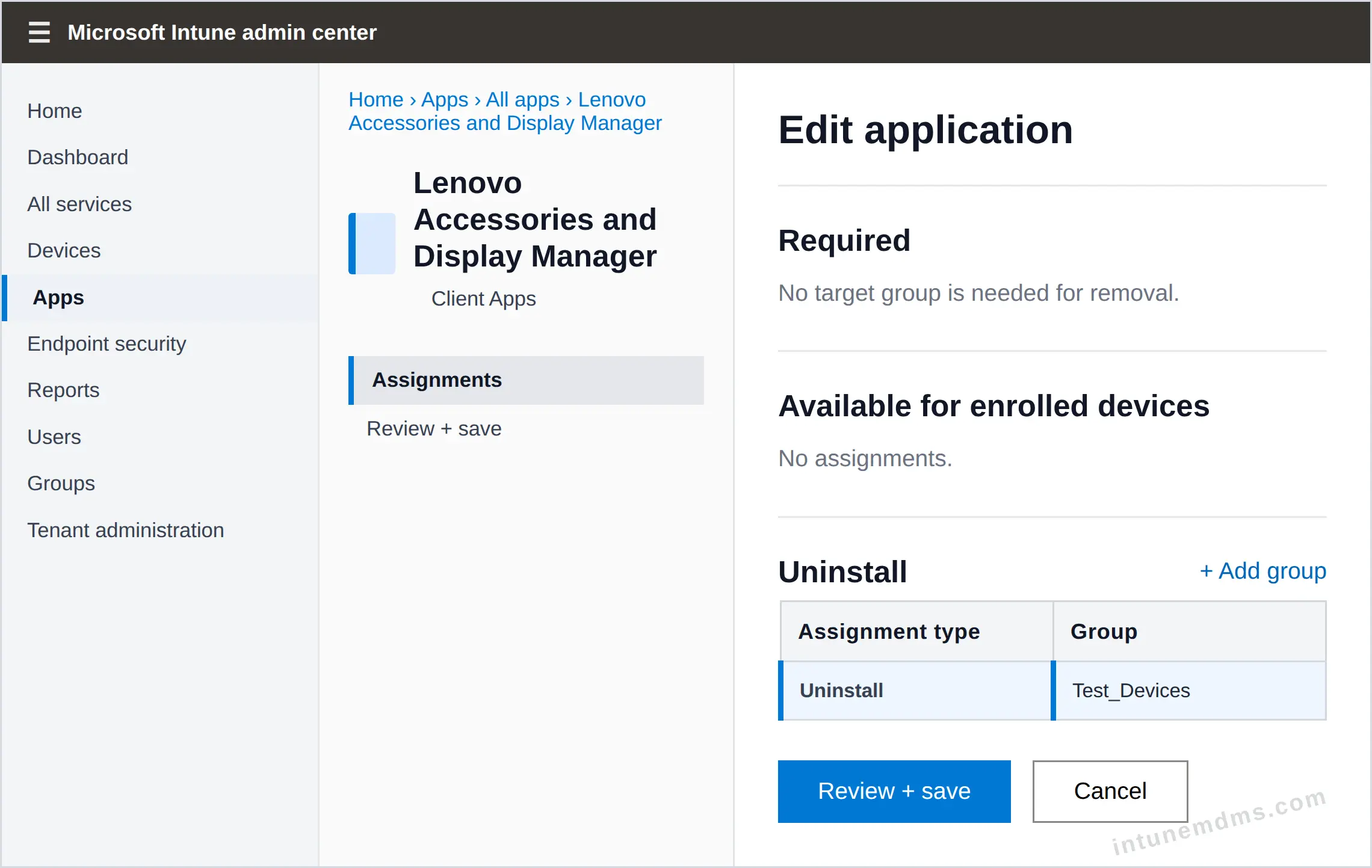Click the Lenovo Accessories and Display Manager title
1372x868 pixels.
(x=535, y=220)
